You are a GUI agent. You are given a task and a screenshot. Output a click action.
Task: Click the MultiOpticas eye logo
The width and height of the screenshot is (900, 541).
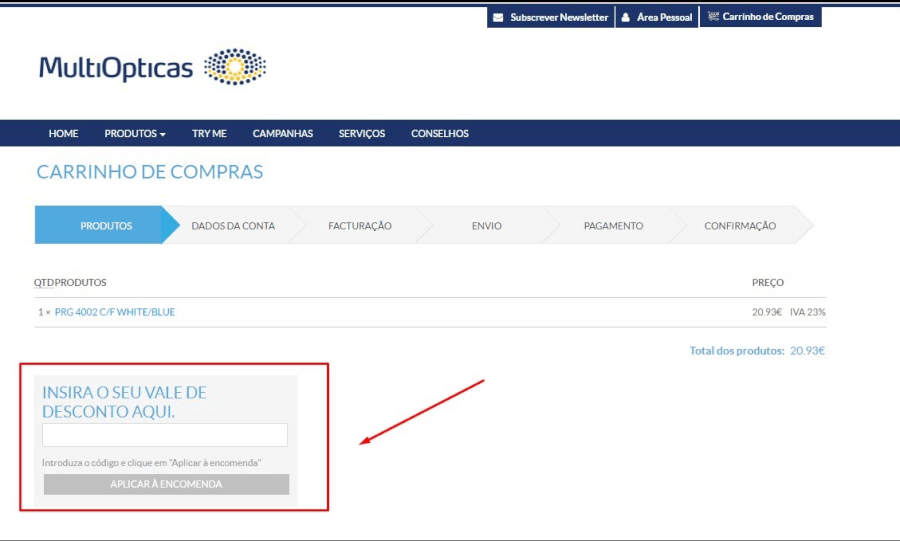tap(235, 67)
